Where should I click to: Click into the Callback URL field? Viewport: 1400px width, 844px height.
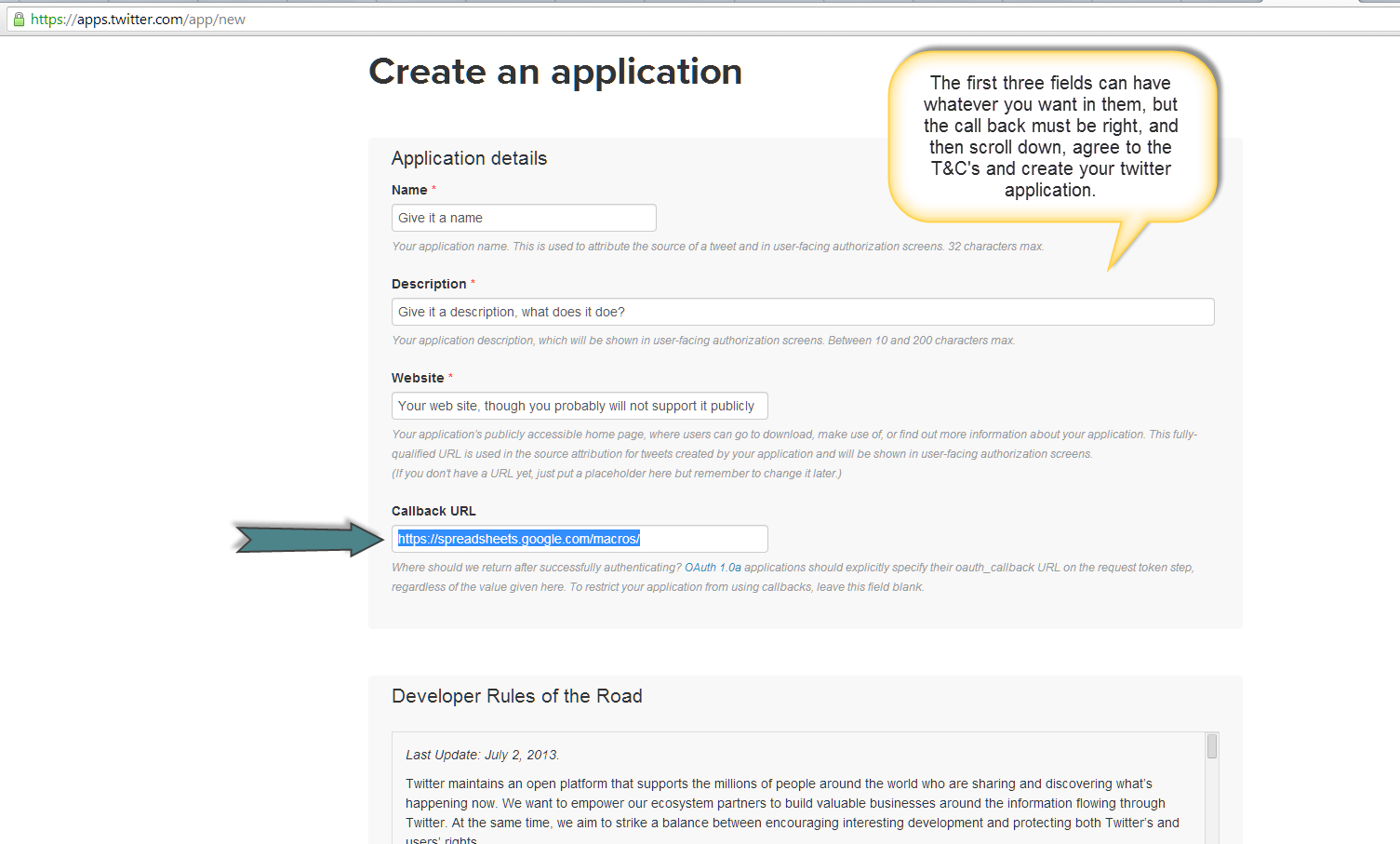pos(580,539)
